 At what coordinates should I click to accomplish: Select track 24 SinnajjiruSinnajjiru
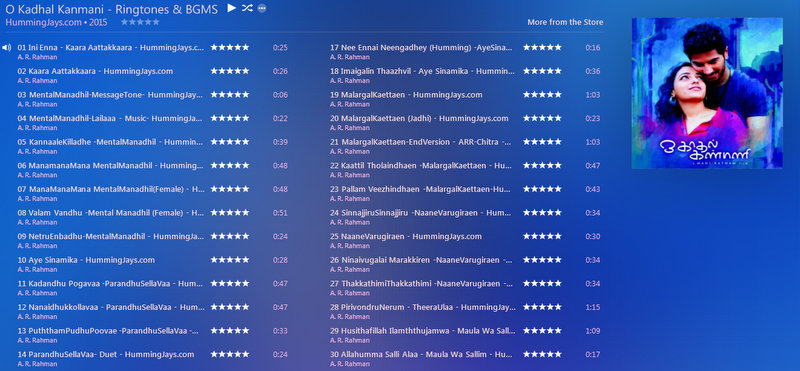pyautogui.click(x=420, y=212)
